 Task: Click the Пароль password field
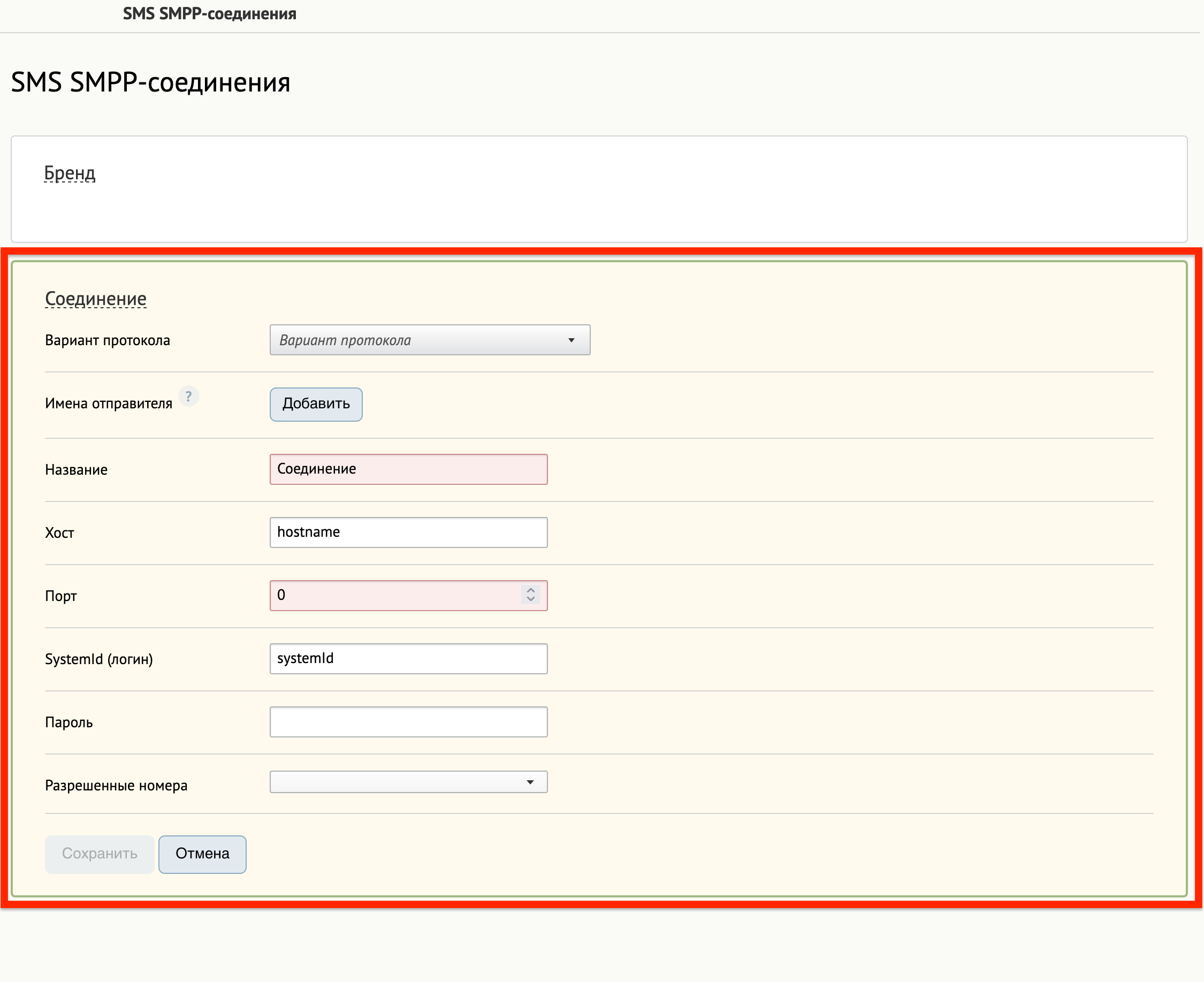point(408,722)
